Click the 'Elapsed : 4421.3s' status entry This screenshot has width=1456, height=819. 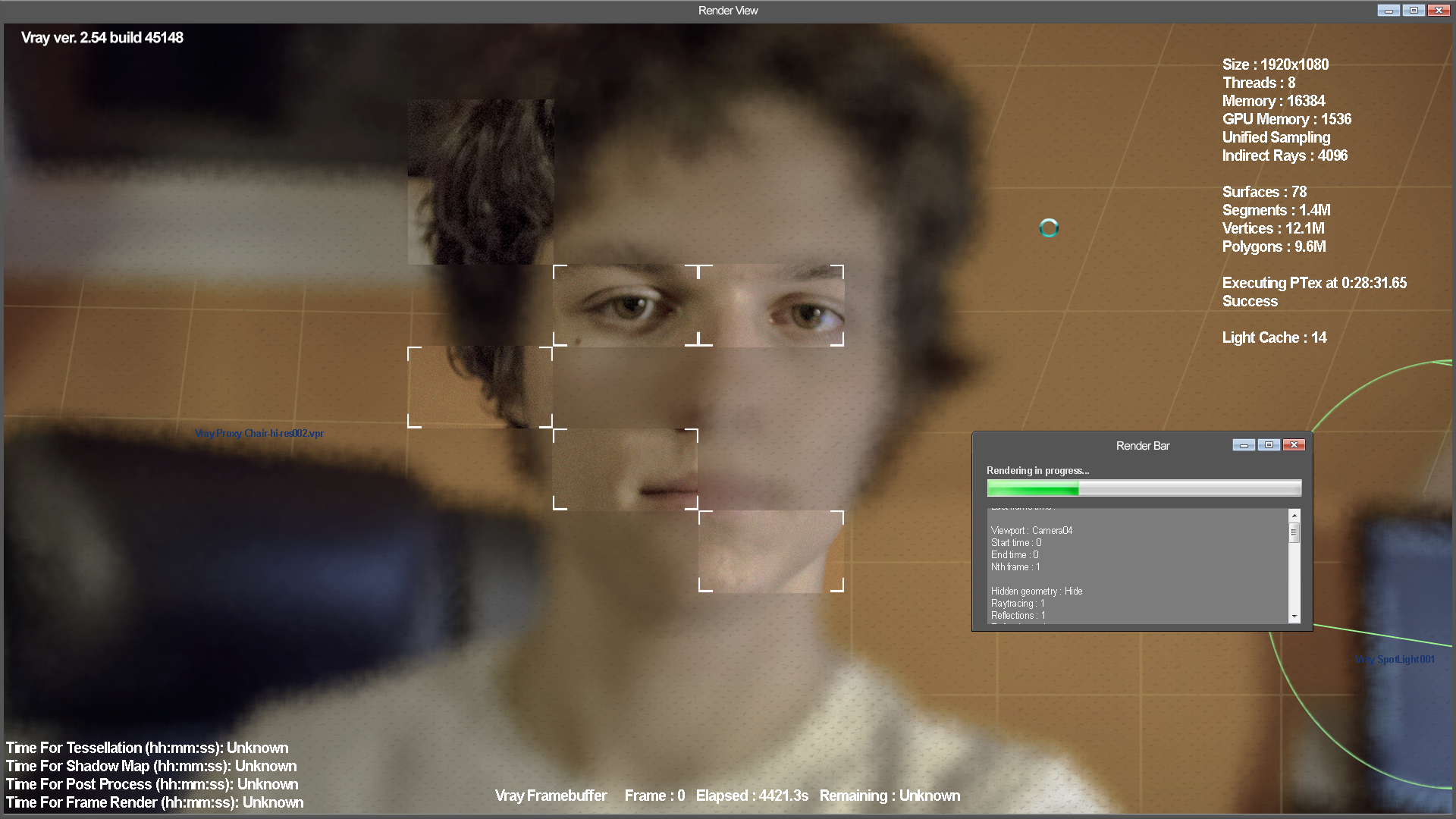[x=752, y=795]
